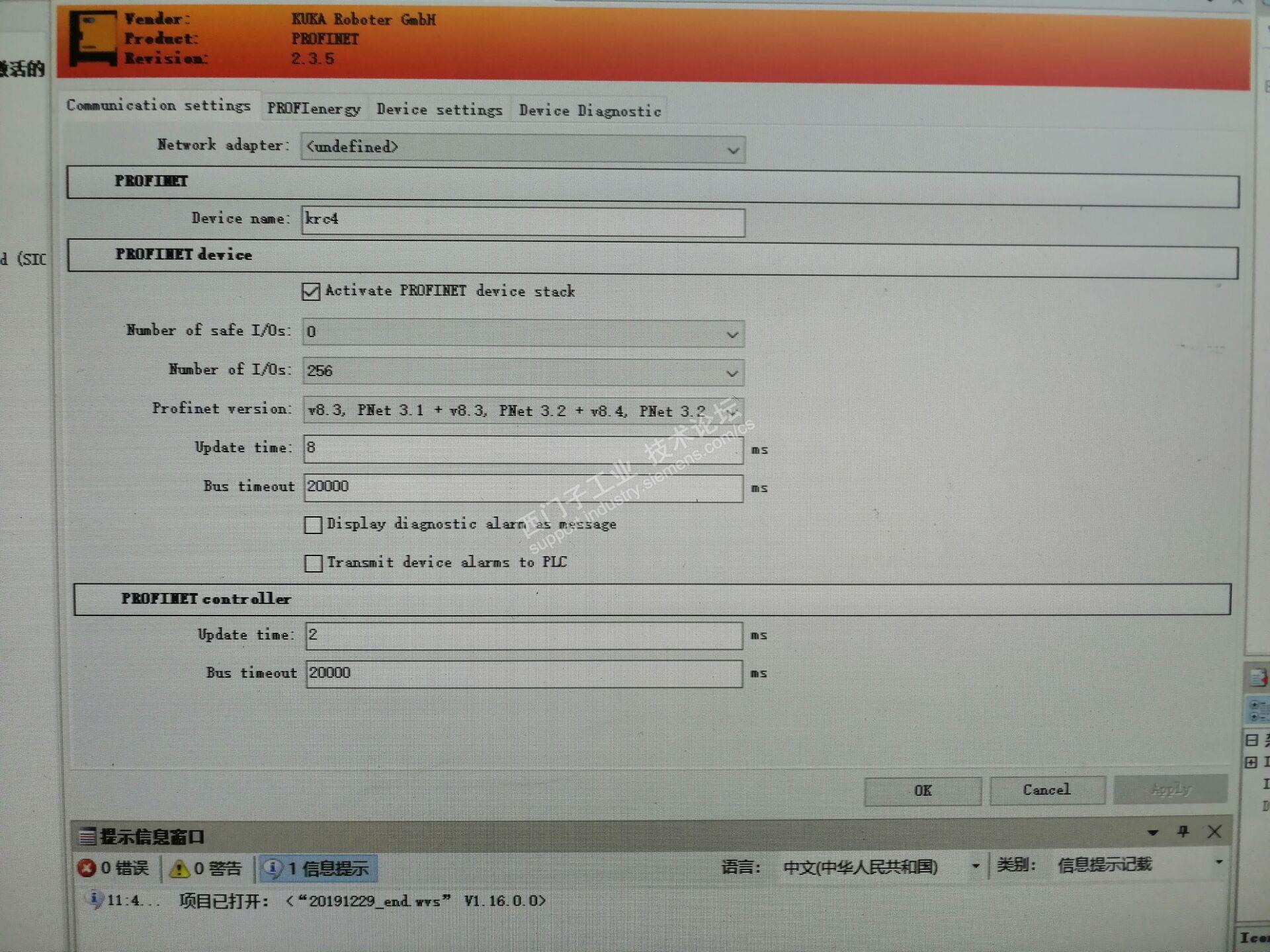
Task: Open the Network adapter dropdown
Action: [x=732, y=150]
